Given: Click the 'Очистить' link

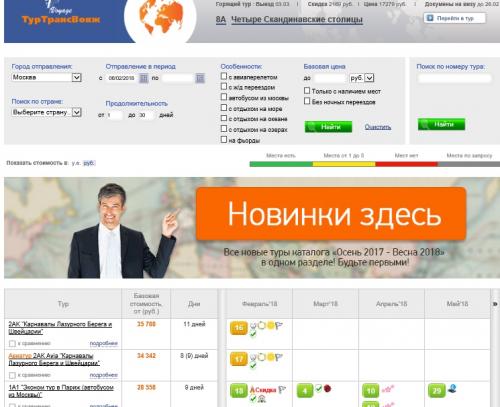Looking at the screenshot, I should click(378, 127).
